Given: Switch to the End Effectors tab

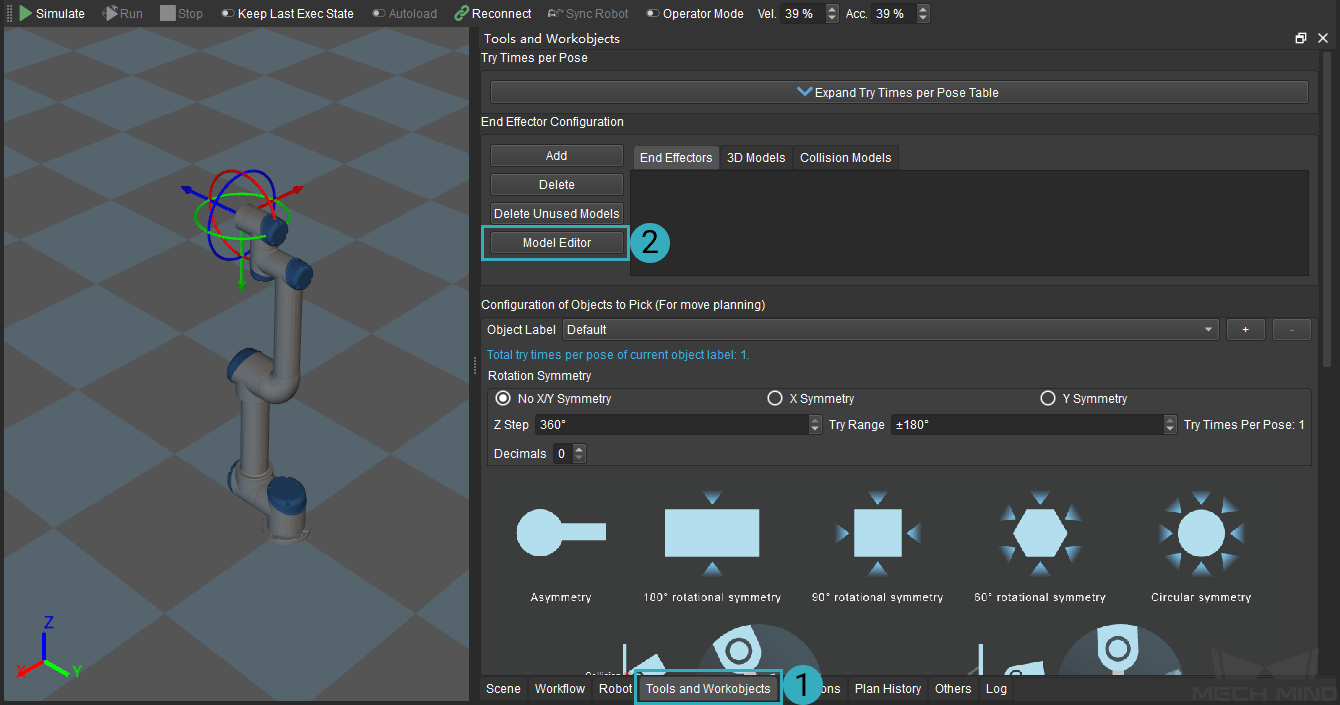Looking at the screenshot, I should pos(676,158).
